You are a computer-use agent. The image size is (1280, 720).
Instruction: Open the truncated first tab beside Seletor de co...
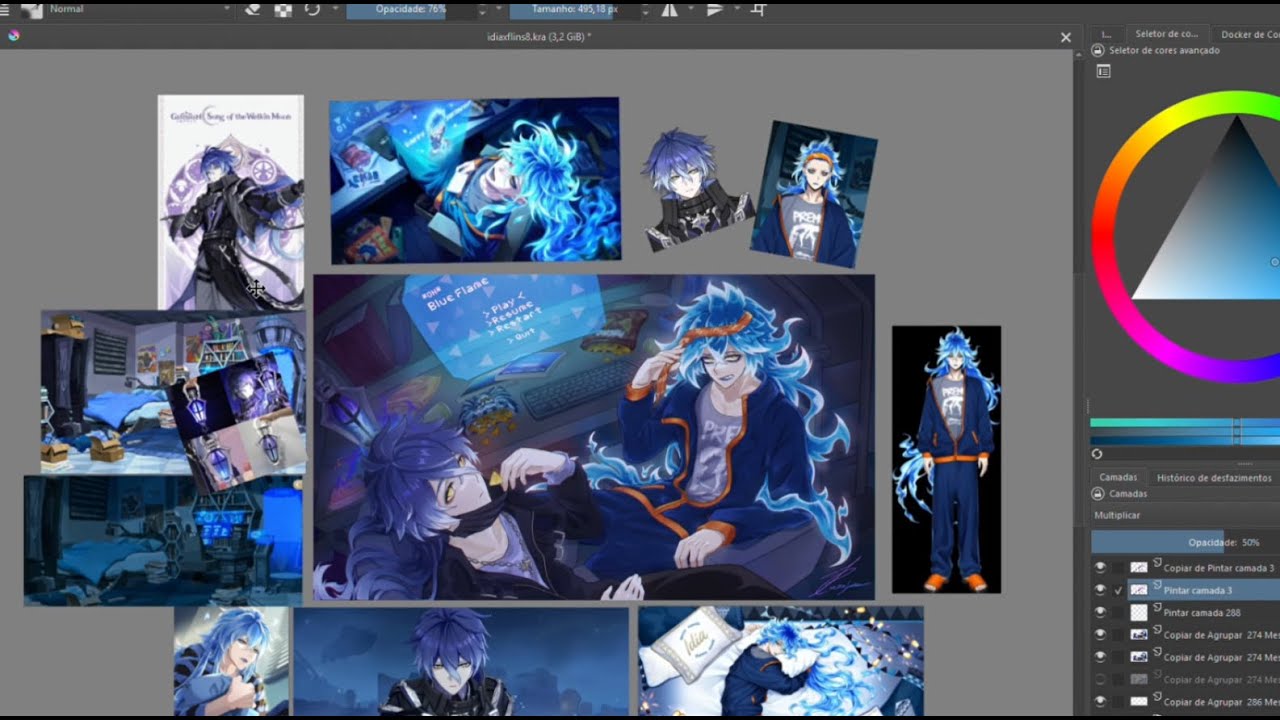(1106, 34)
